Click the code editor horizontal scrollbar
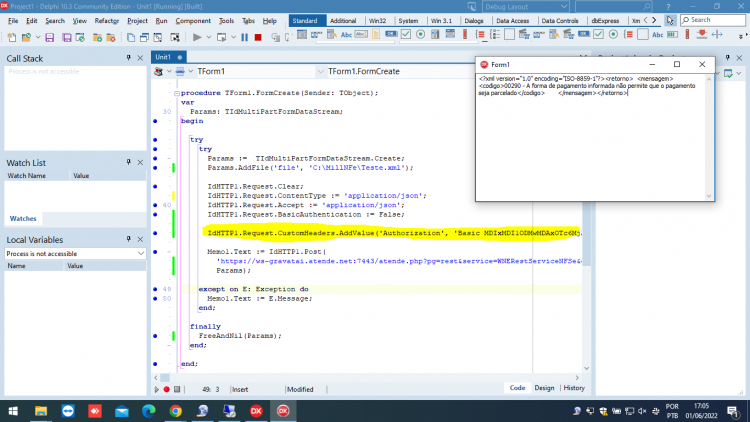The width and height of the screenshot is (750, 422). pos(366,378)
